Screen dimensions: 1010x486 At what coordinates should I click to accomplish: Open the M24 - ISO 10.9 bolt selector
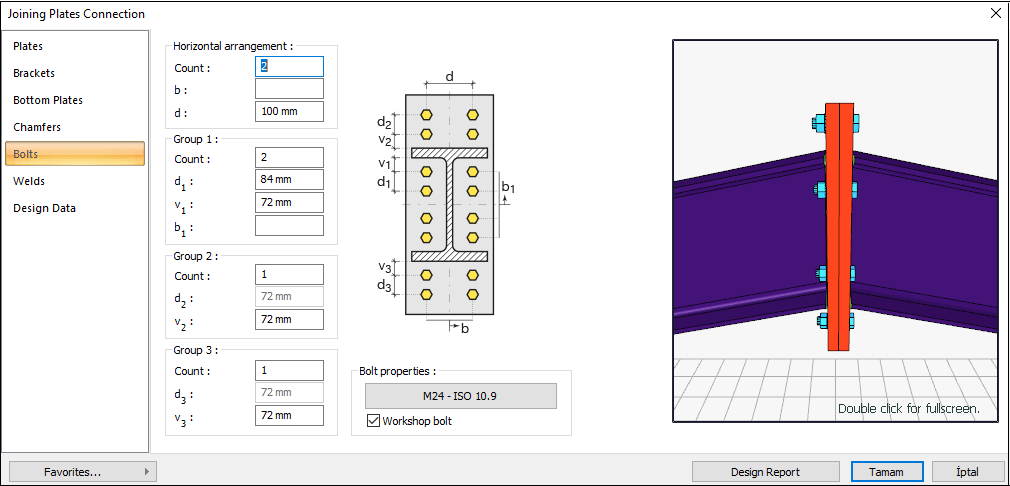pos(461,396)
